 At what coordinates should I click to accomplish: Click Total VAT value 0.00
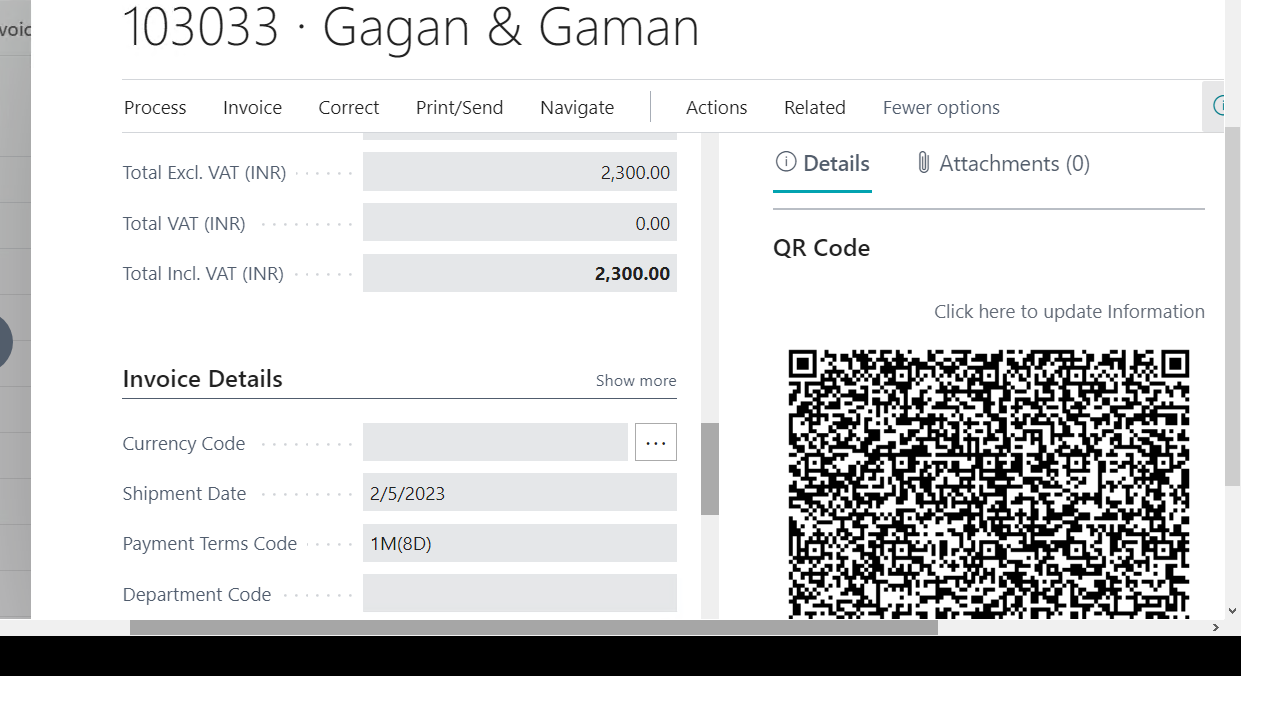pos(520,223)
